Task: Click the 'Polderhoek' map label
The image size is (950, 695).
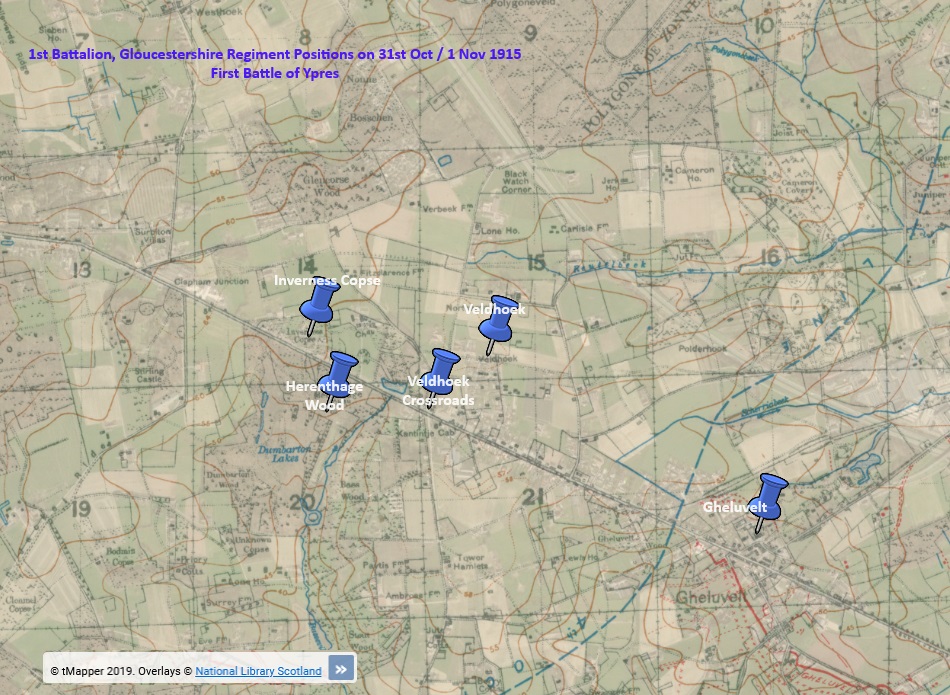Action: point(702,348)
